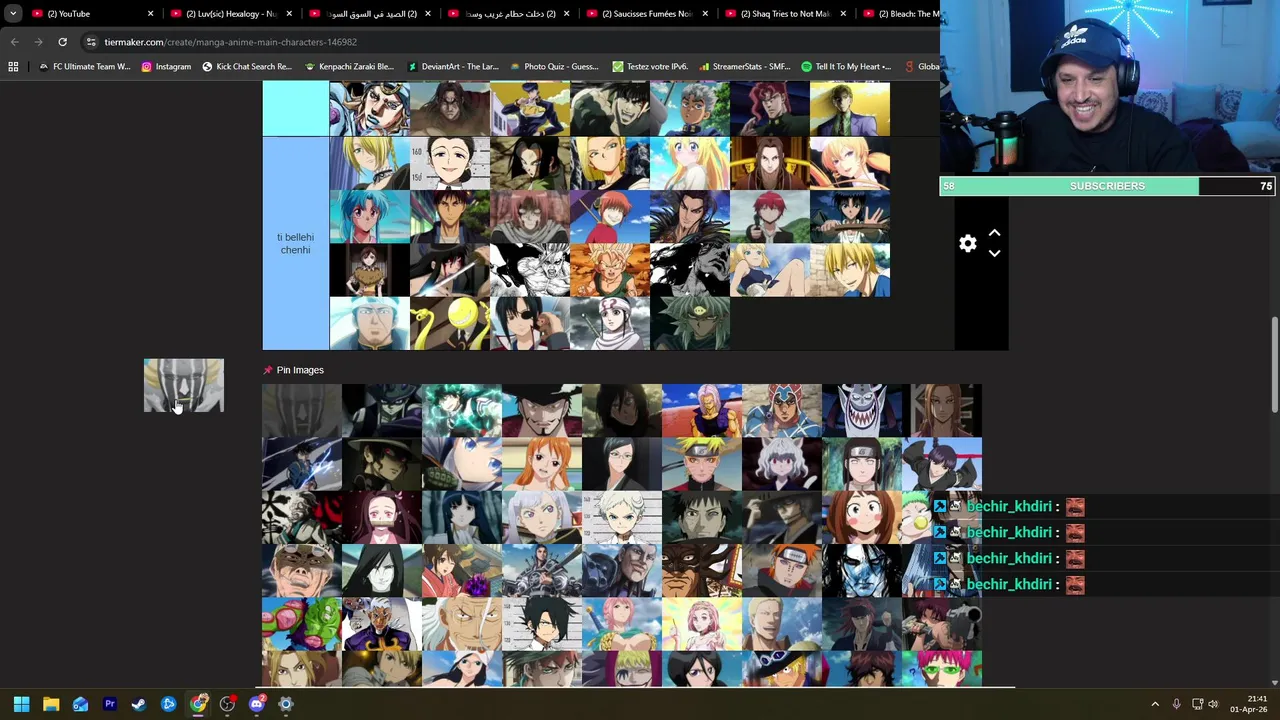Click the Pin Images label
1280x720 pixels.
300,370
